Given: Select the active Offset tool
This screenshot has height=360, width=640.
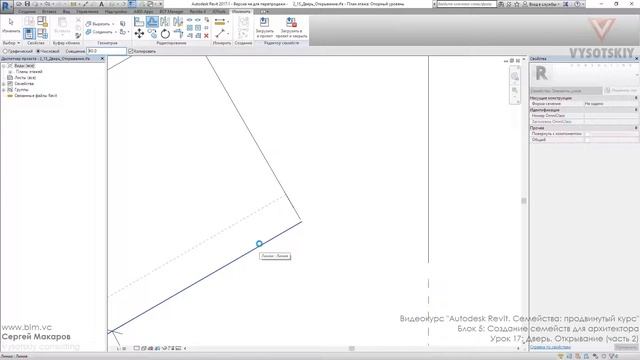Looking at the screenshot, I should pos(152,22).
